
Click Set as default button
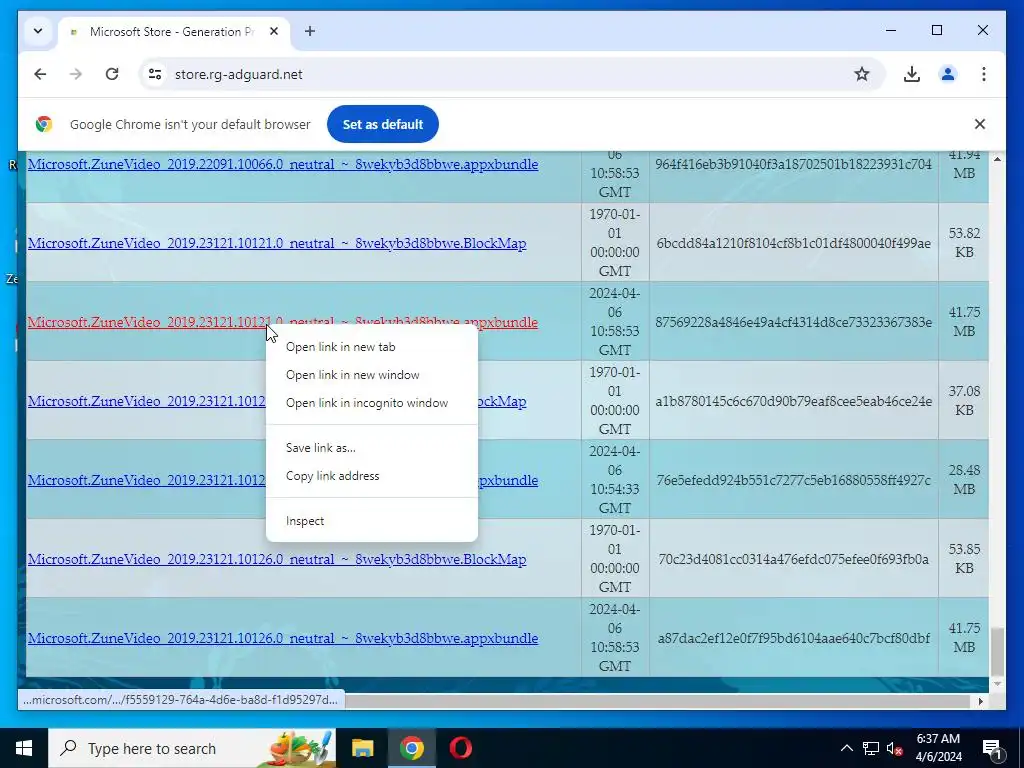pos(383,124)
